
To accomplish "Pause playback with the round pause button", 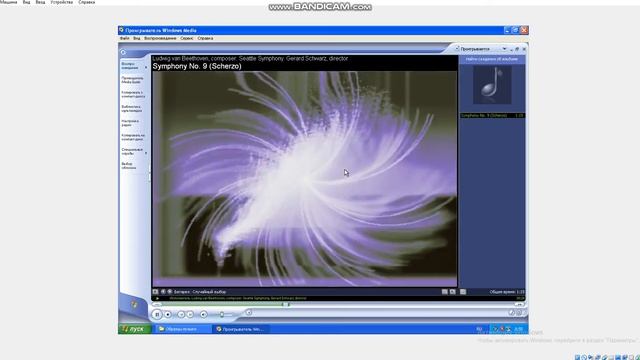I will [x=157, y=314].
